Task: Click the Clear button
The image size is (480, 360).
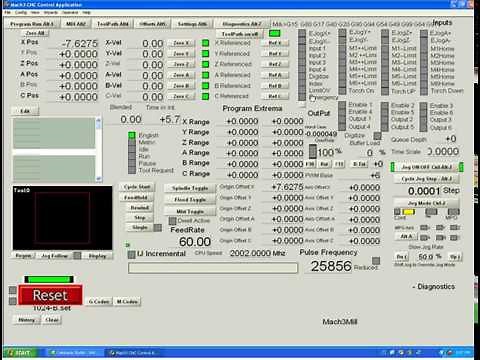Action: coord(52,320)
